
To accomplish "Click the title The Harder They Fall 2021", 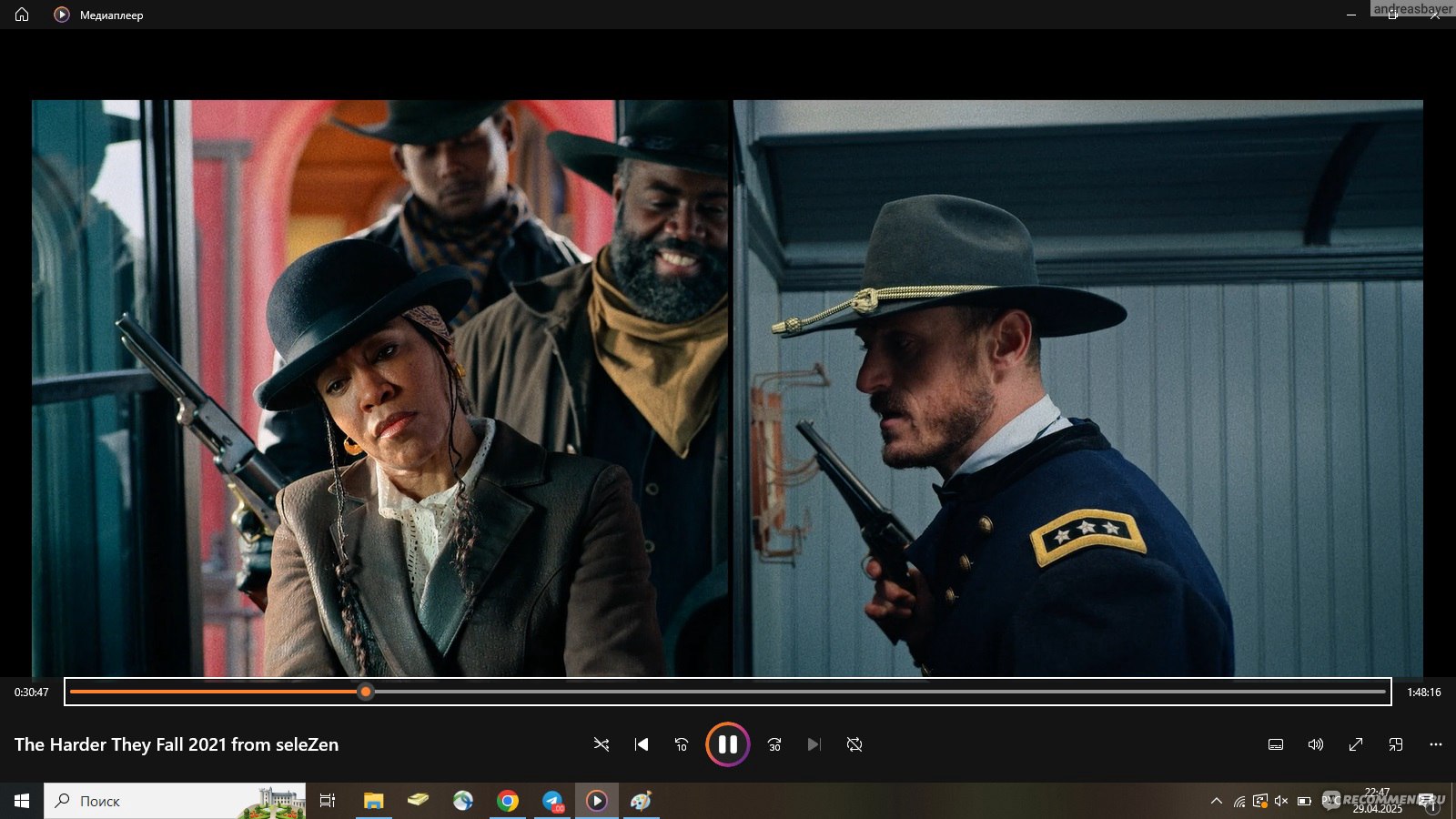I will point(120,744).
